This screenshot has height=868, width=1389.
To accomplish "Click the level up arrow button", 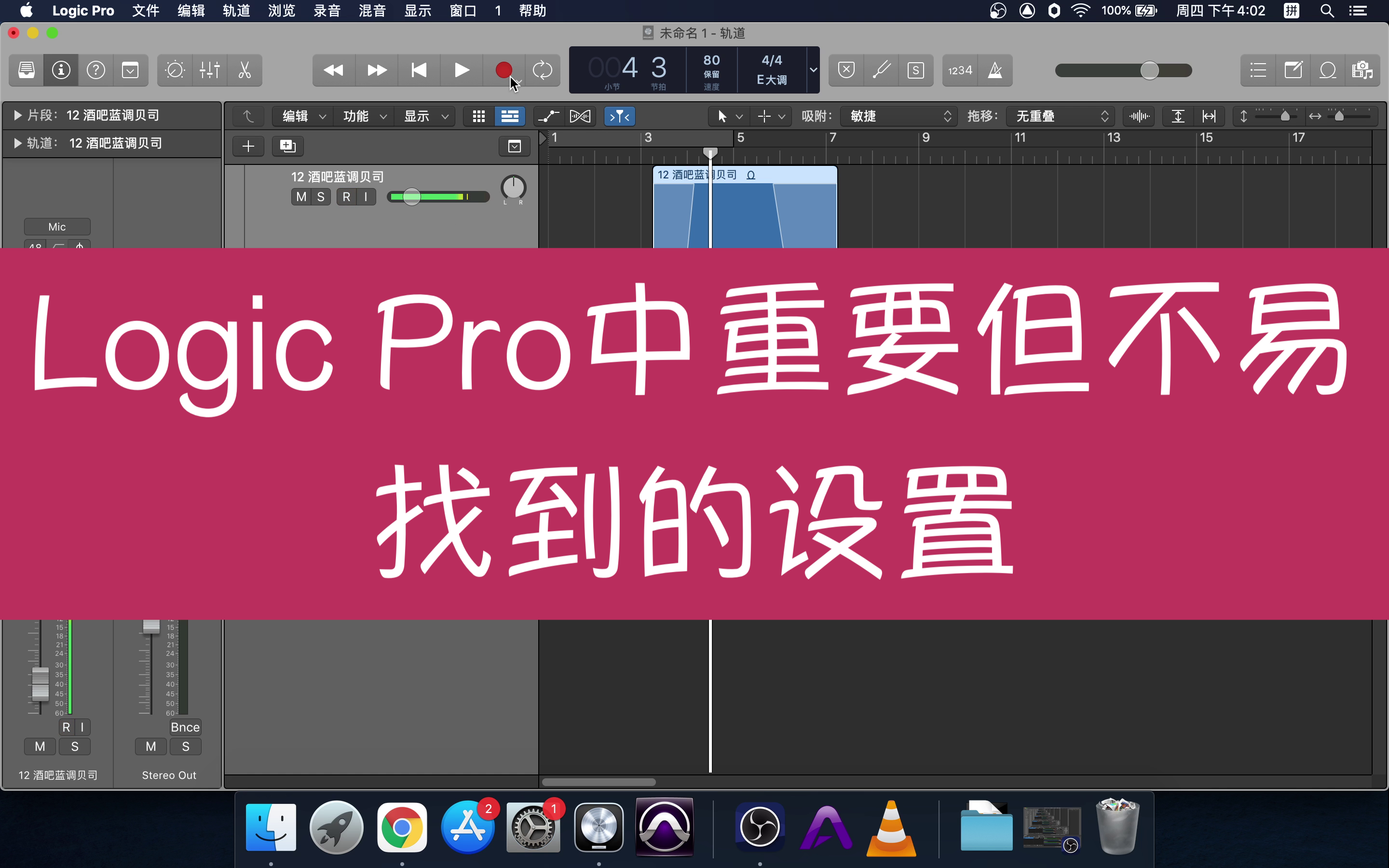I will (x=248, y=116).
